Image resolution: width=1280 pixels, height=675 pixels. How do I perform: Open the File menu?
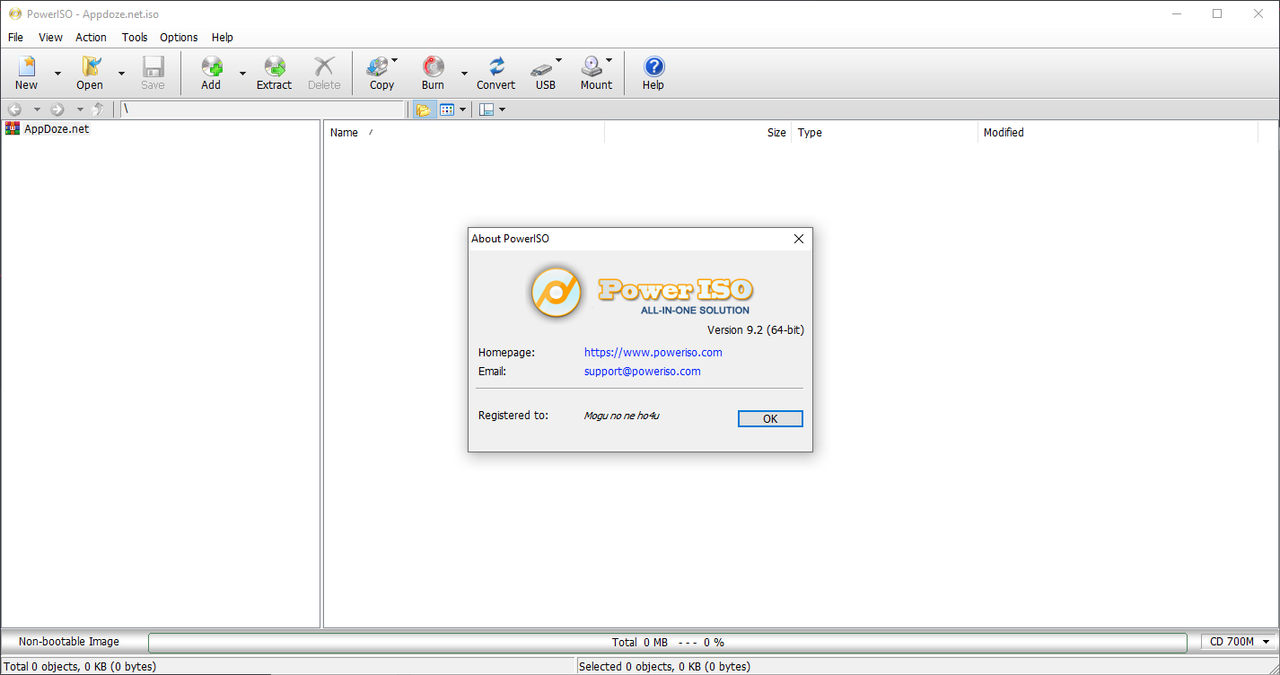coord(16,37)
